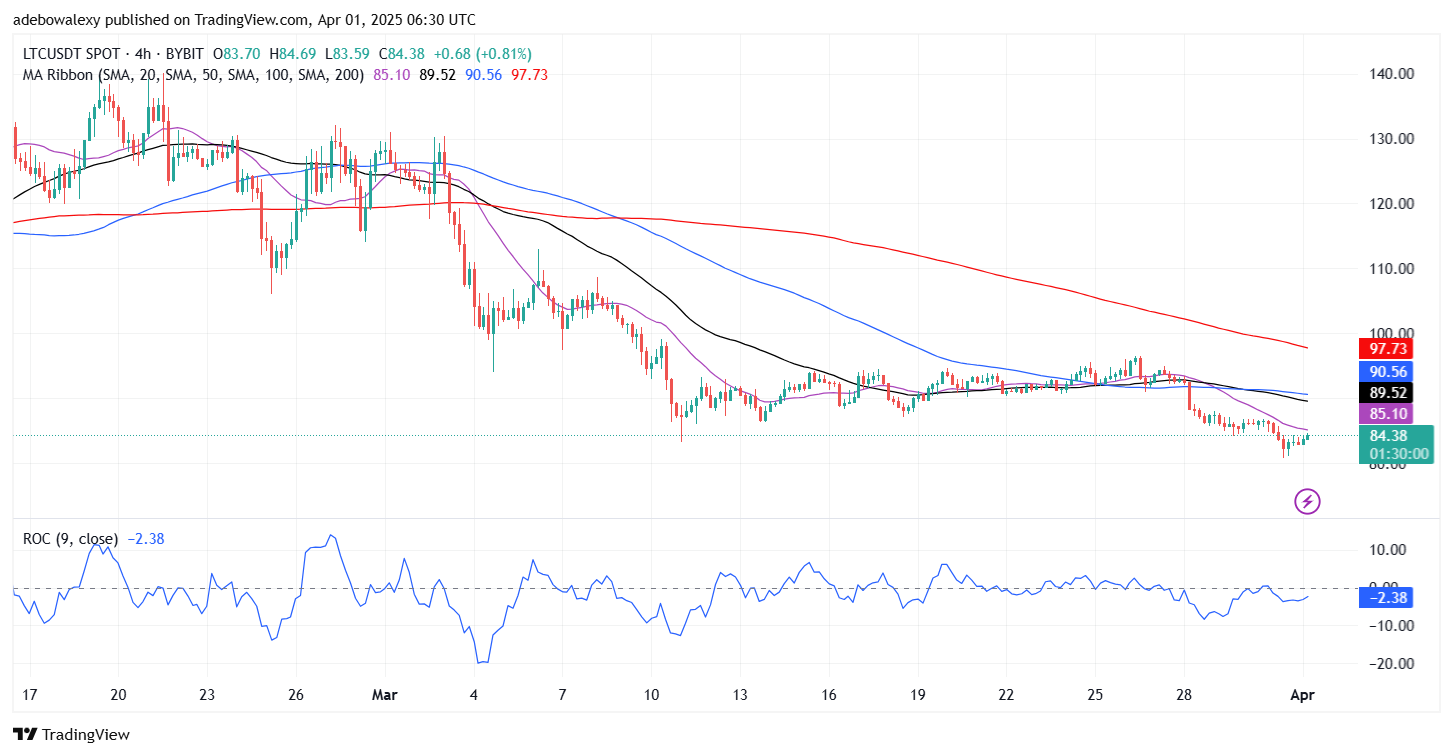Click the blue -2.38 ROC axis label
The width and height of the screenshot is (1453, 756).
(1384, 598)
